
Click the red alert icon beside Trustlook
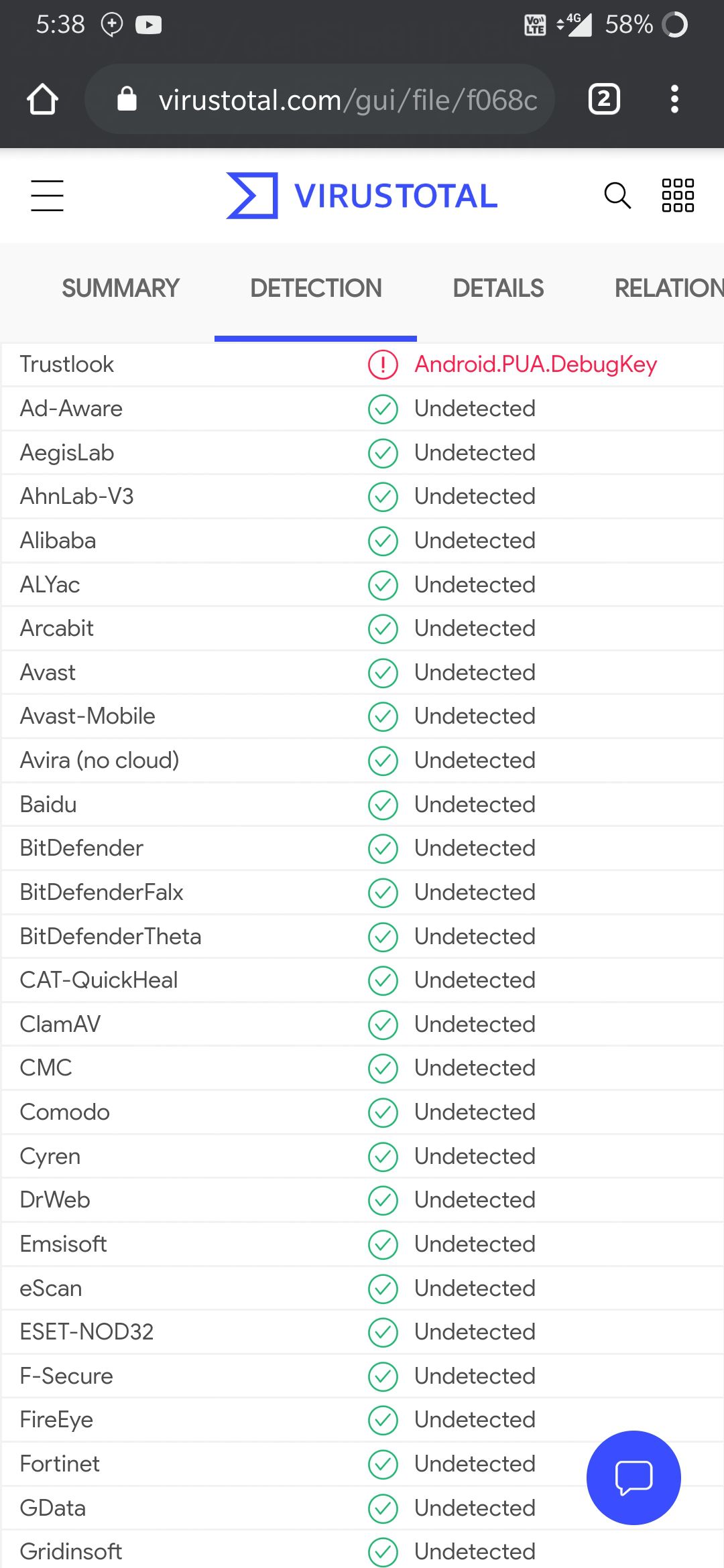coord(383,365)
